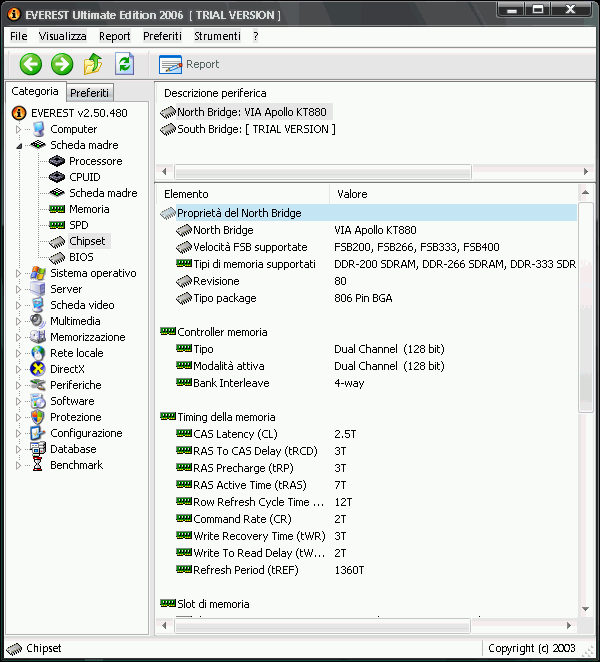Click the Periferiche devices icon

click(x=38, y=385)
